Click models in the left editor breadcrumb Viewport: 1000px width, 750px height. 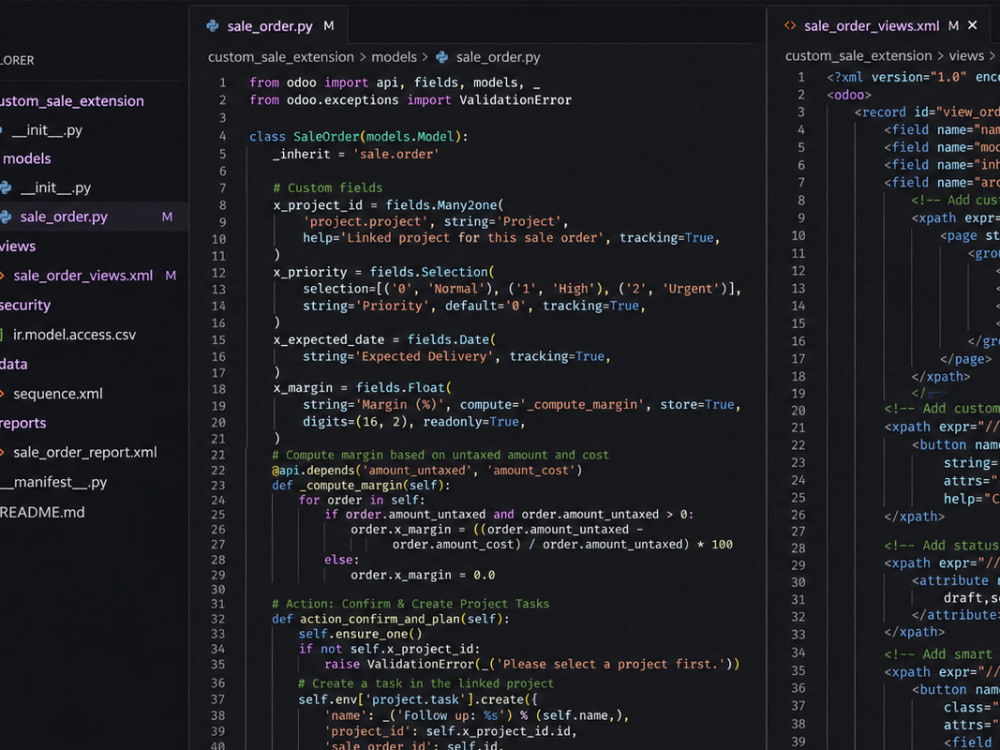point(394,57)
